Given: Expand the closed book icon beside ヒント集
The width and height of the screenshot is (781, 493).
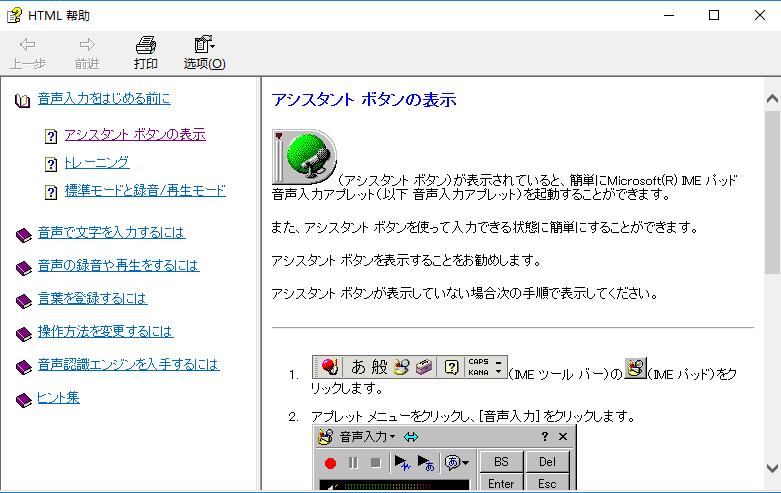Looking at the screenshot, I should pyautogui.click(x=23, y=400).
